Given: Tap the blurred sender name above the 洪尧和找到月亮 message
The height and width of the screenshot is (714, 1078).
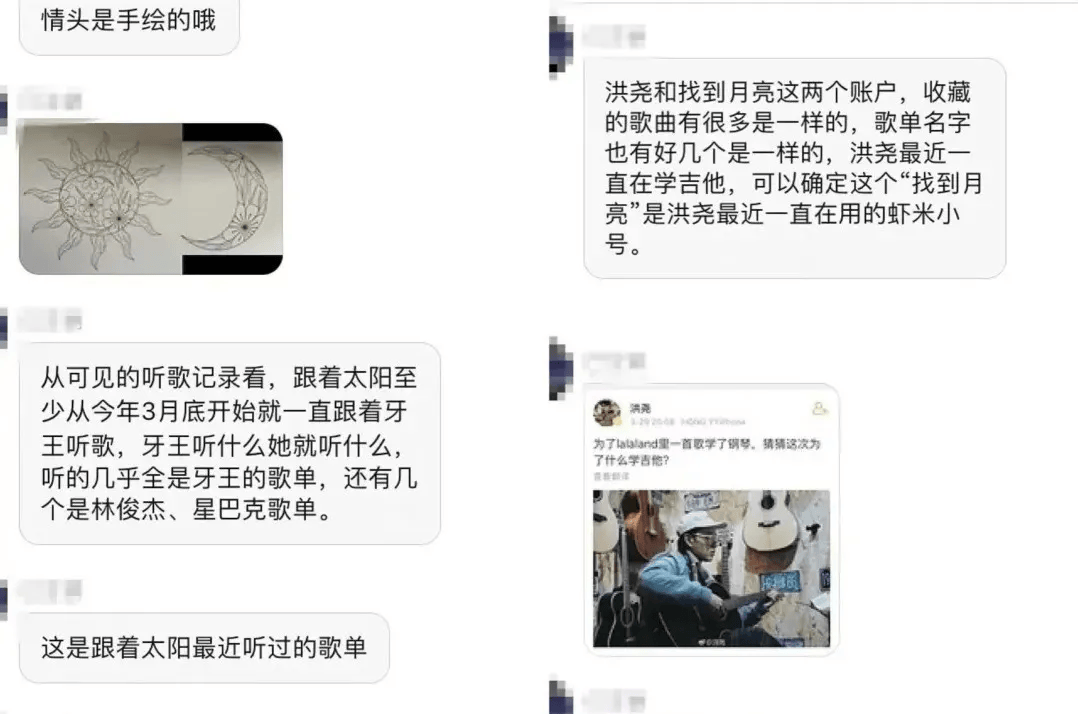Looking at the screenshot, I should 613,36.
